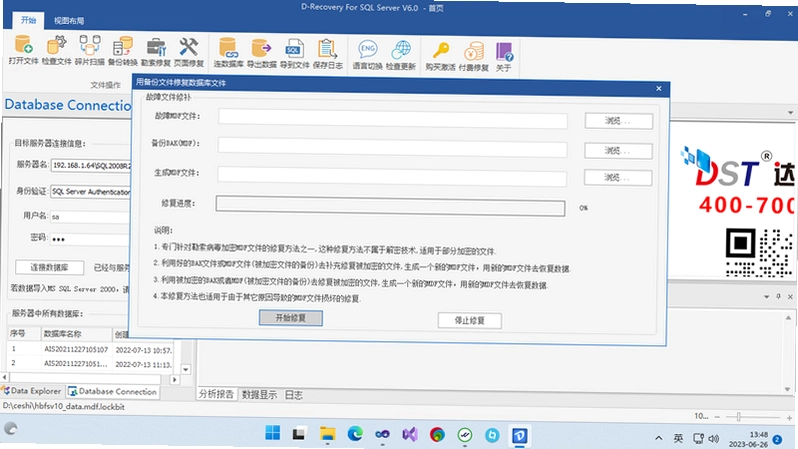Switch to the 数据显示 tab
Viewport: 798px width, 449px height.
tap(259, 395)
